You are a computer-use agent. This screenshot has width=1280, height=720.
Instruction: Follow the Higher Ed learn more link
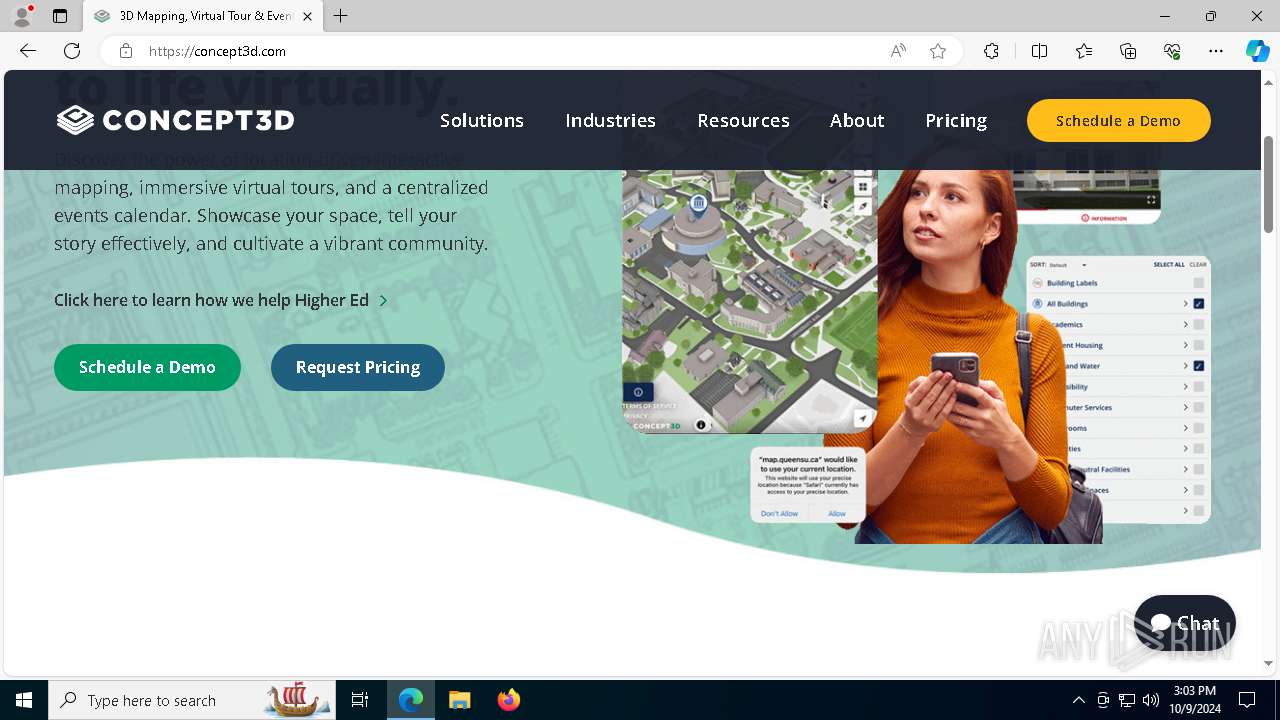[221, 300]
